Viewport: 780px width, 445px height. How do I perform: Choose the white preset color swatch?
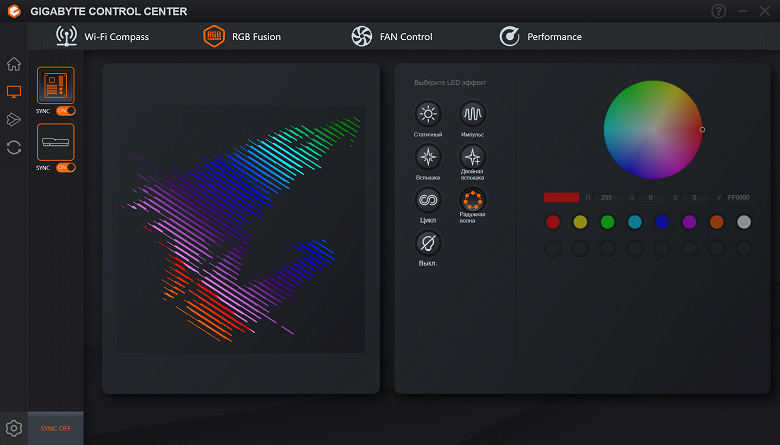point(744,222)
